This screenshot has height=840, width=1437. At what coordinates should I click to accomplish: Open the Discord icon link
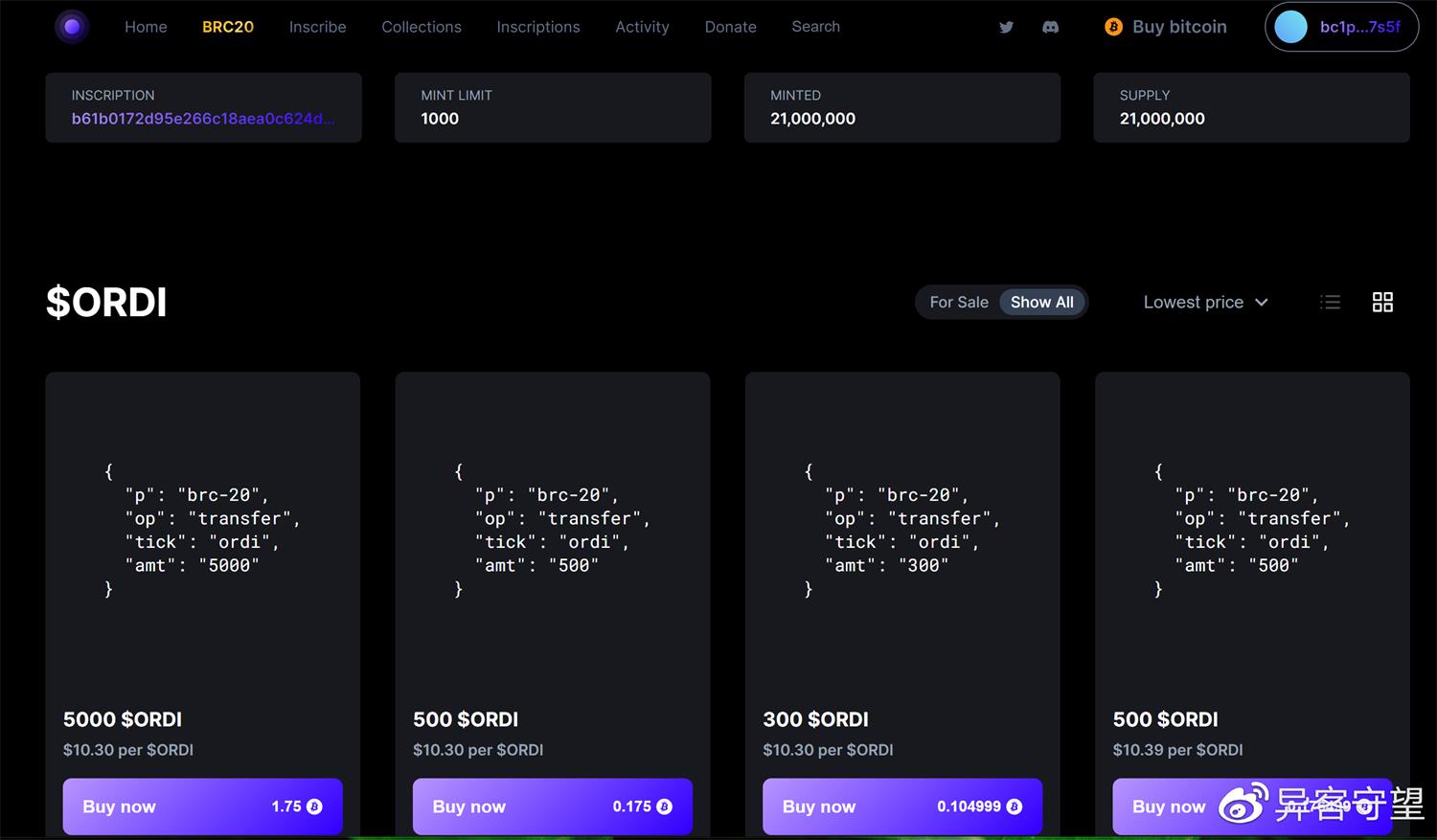click(1050, 27)
